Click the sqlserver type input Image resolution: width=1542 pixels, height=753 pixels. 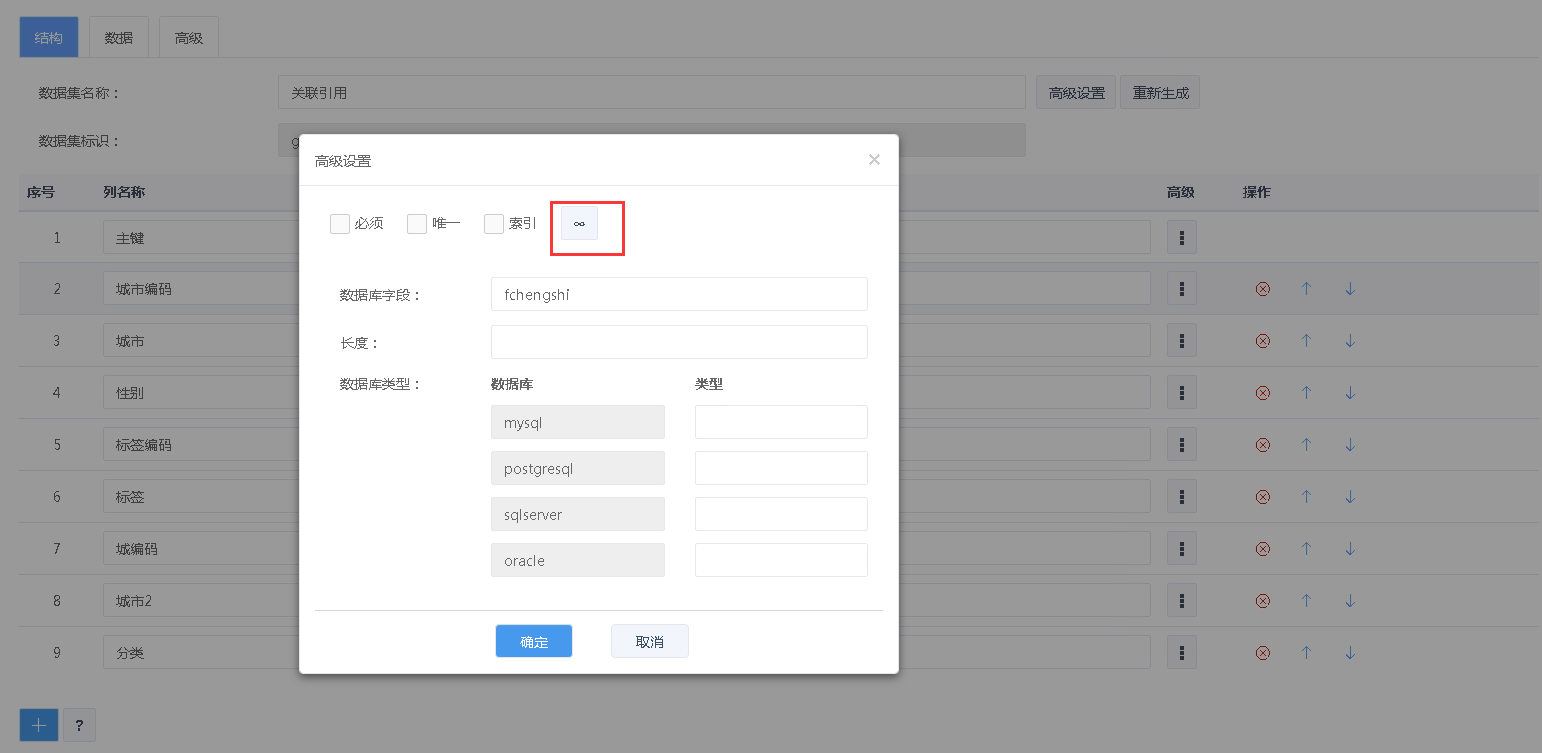[x=781, y=514]
